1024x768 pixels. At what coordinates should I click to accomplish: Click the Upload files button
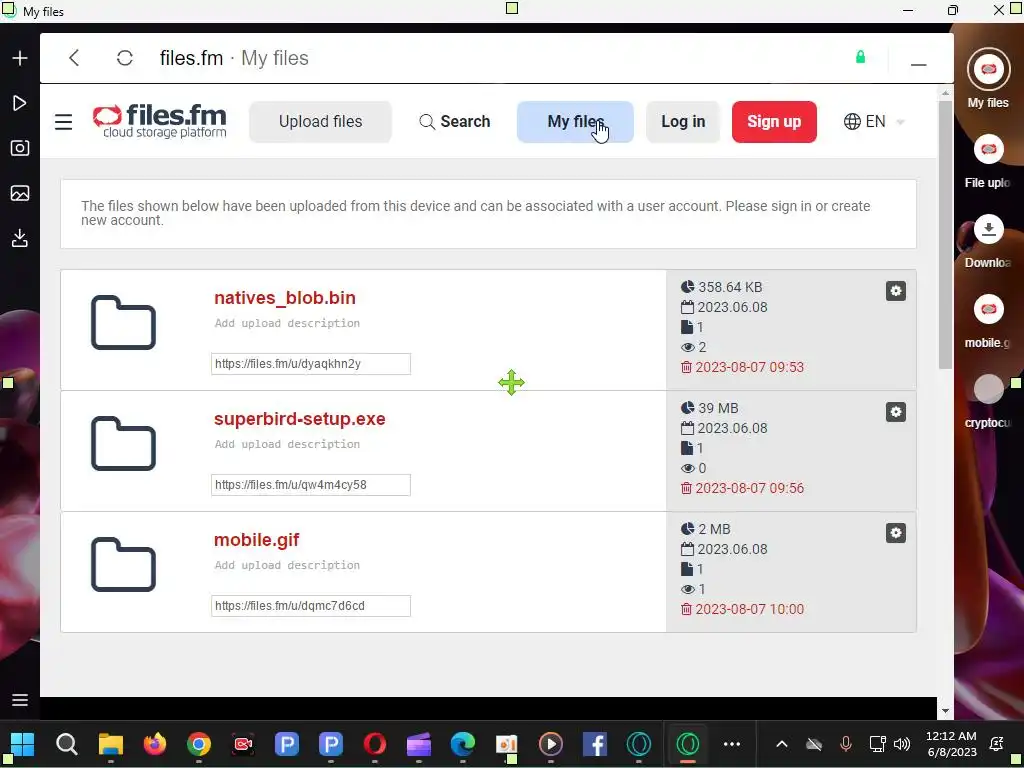(x=320, y=121)
